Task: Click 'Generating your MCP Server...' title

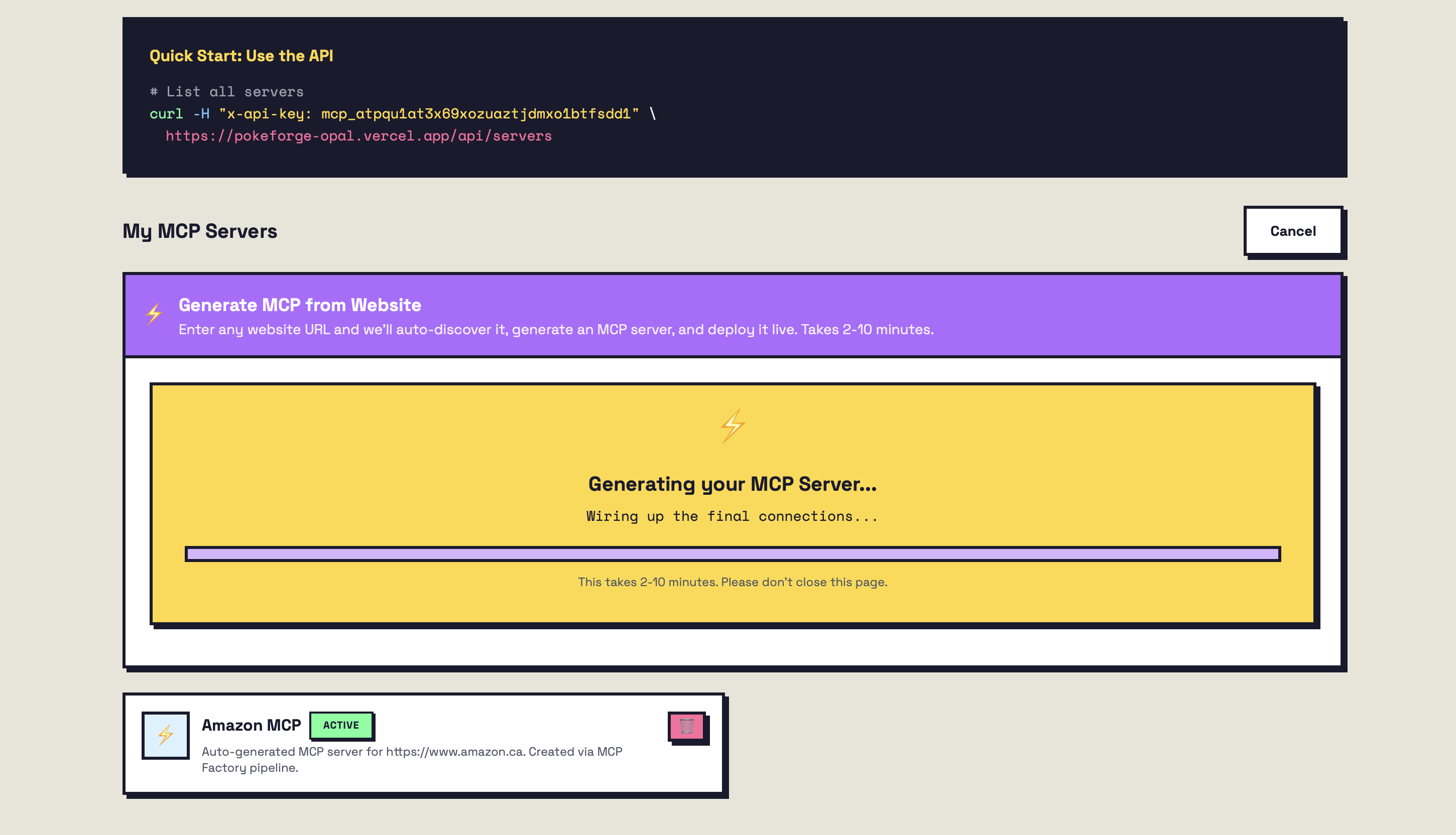Action: [732, 484]
